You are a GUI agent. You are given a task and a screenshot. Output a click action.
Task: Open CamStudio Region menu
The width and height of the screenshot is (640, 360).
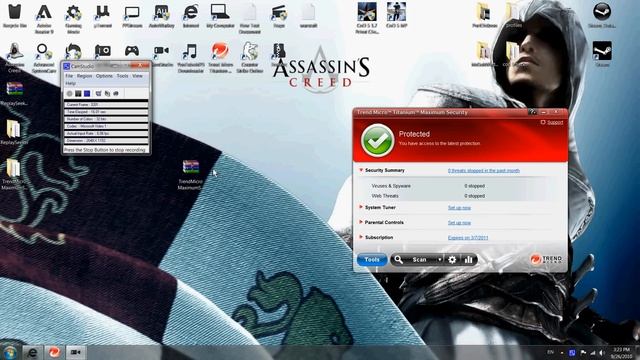[84, 76]
